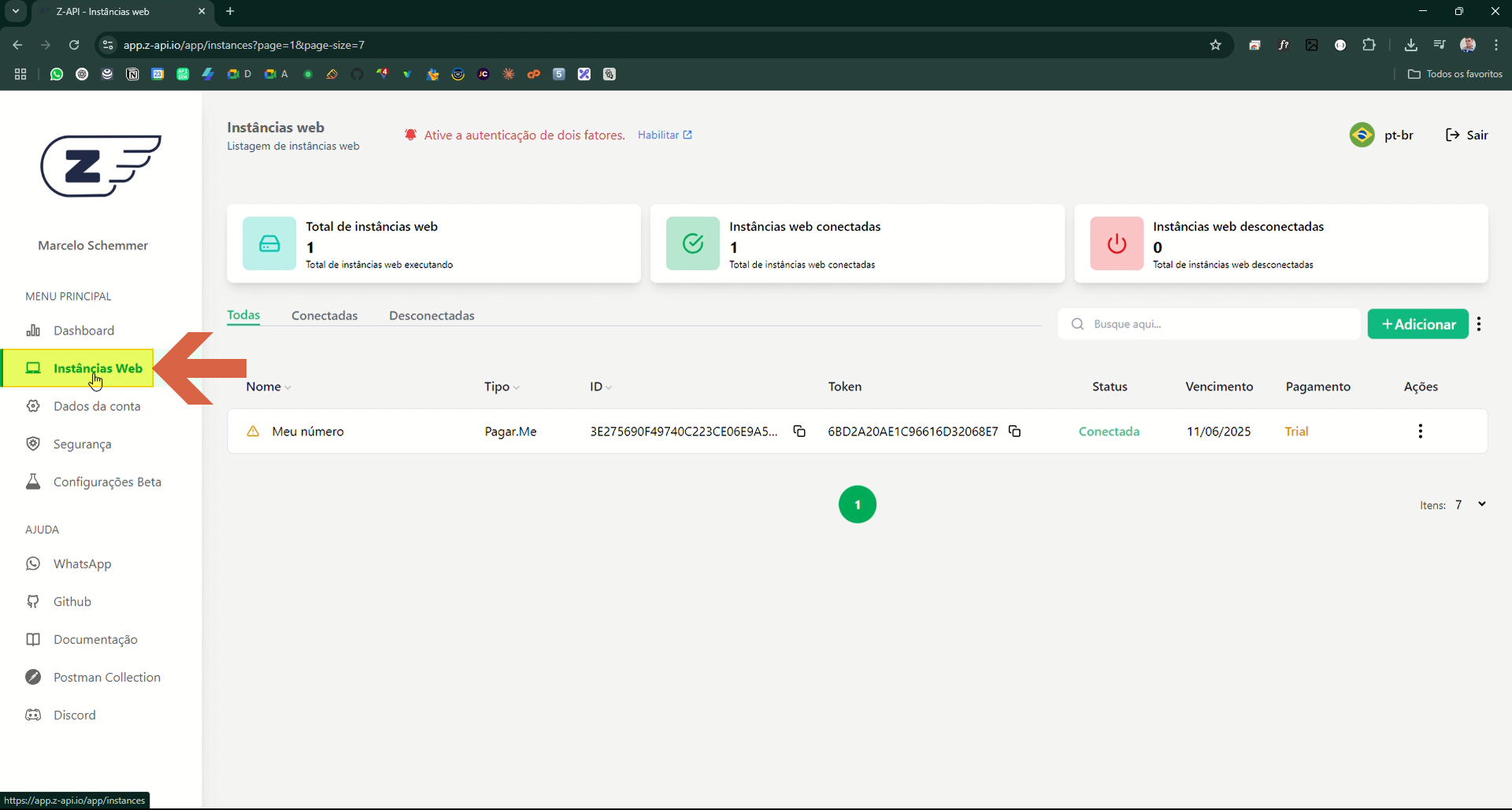Screen dimensions: 1512x810
Task: Click the Trial payment label
Action: (x=1296, y=431)
